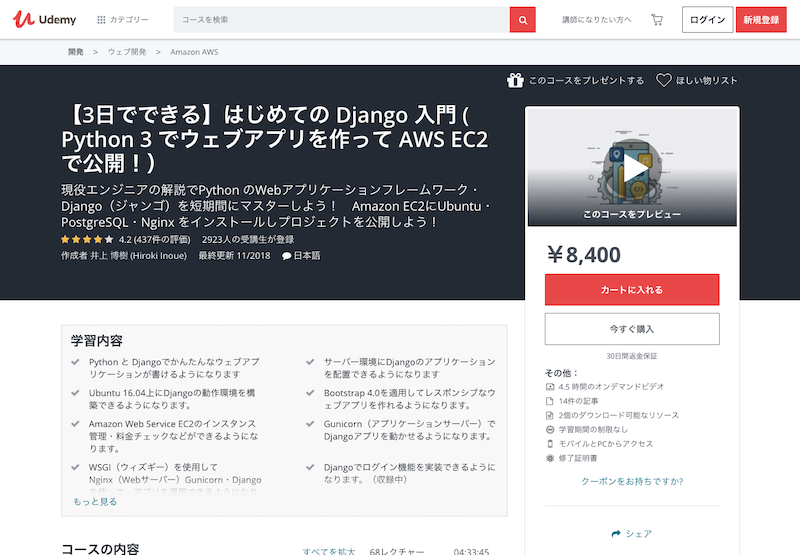Go to 開発 breadcrumb

(x=76, y=52)
